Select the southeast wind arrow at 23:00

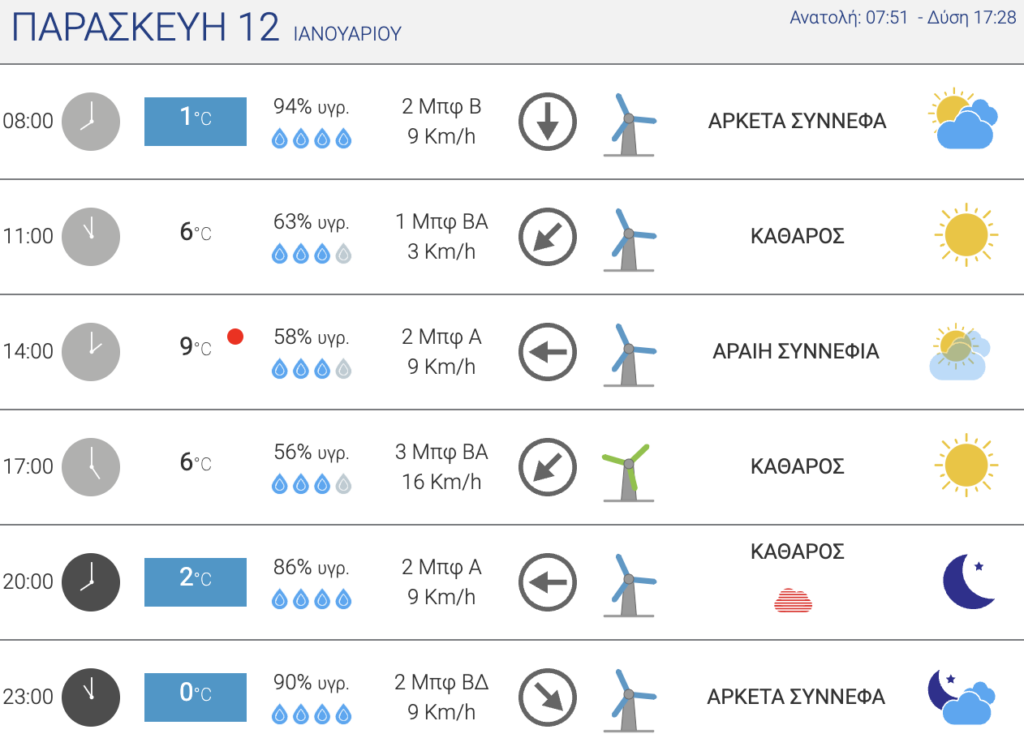[x=547, y=697]
